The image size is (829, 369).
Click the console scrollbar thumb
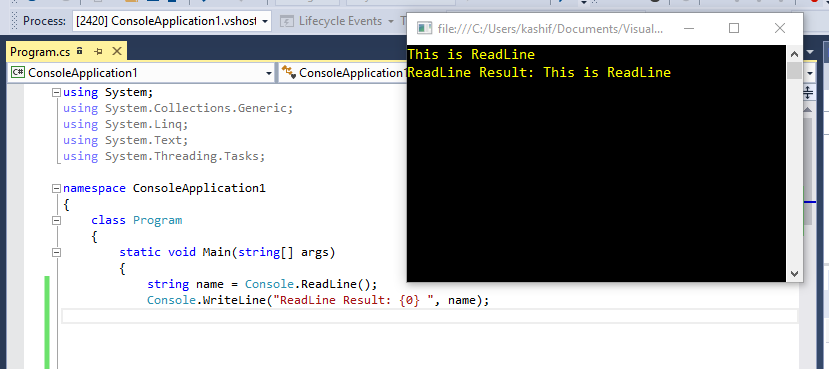tap(794, 70)
